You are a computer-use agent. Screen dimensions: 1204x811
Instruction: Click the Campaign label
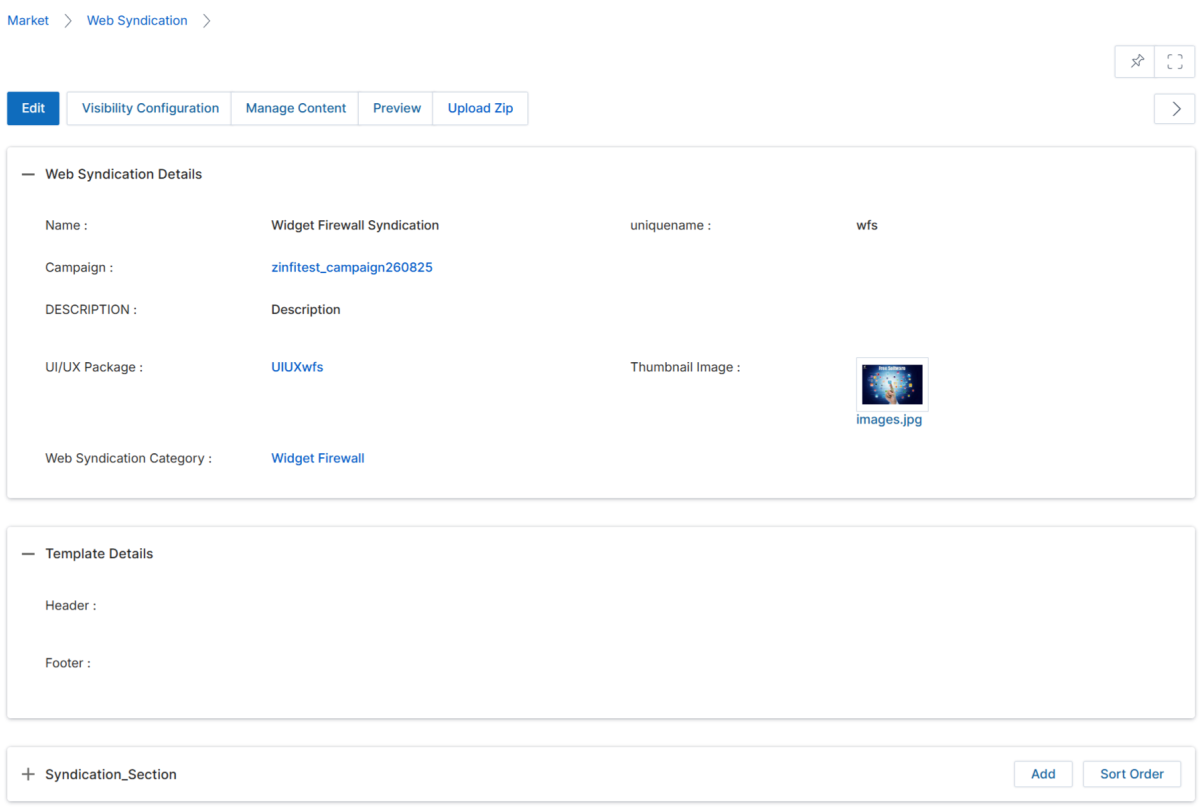(79, 267)
